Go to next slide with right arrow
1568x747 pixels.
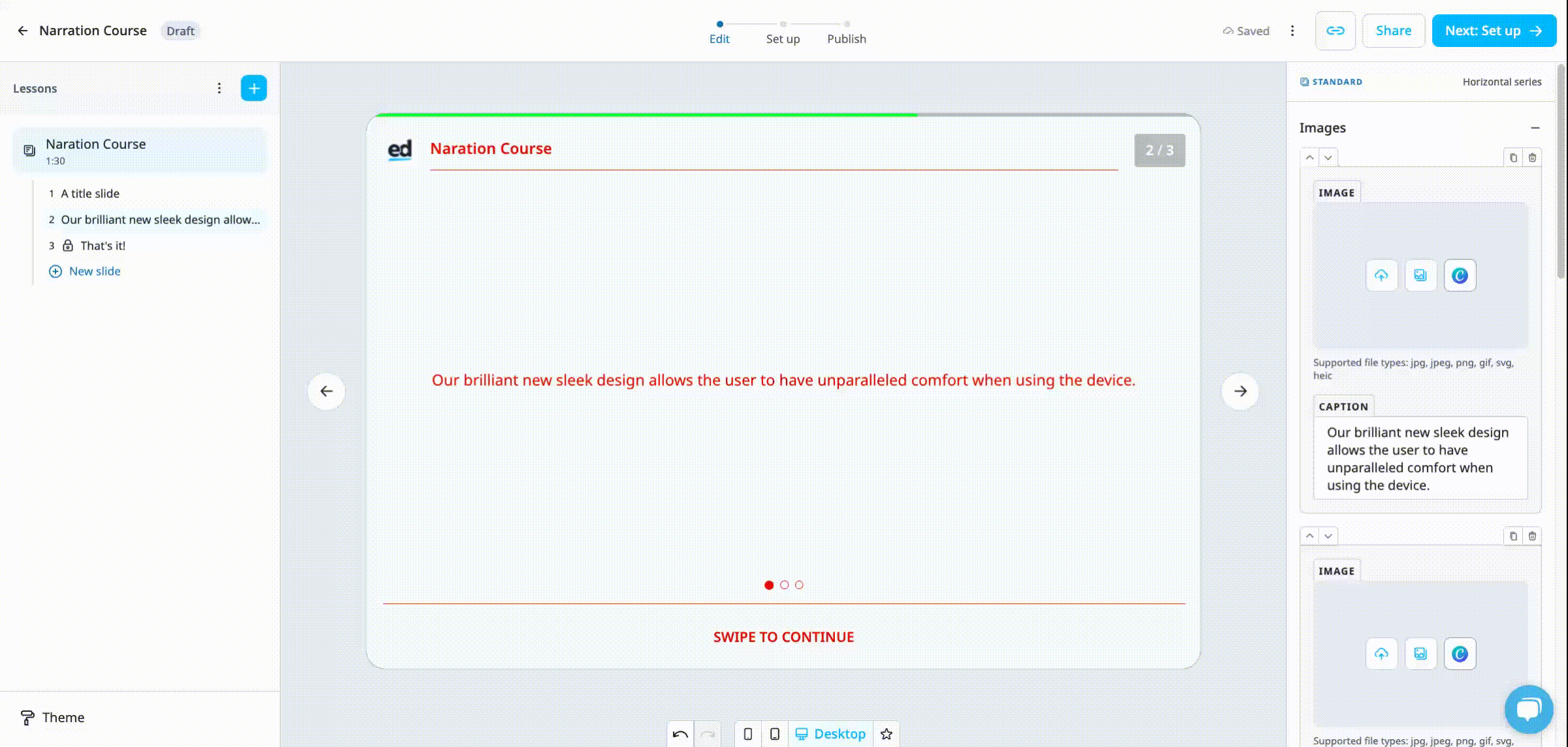[1240, 391]
